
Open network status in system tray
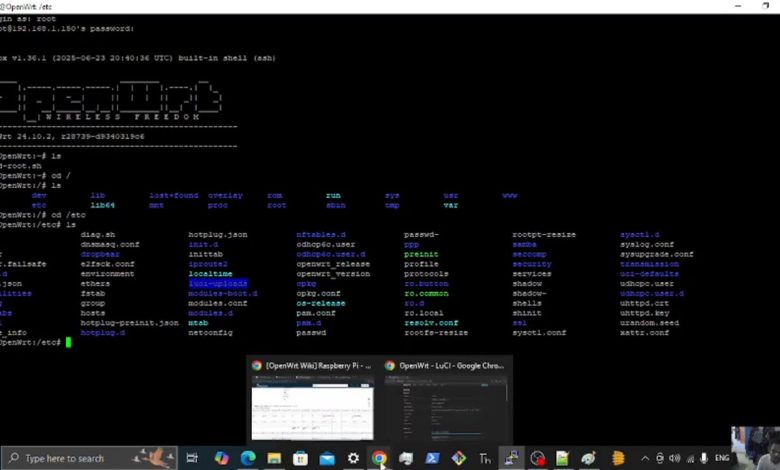click(690, 459)
